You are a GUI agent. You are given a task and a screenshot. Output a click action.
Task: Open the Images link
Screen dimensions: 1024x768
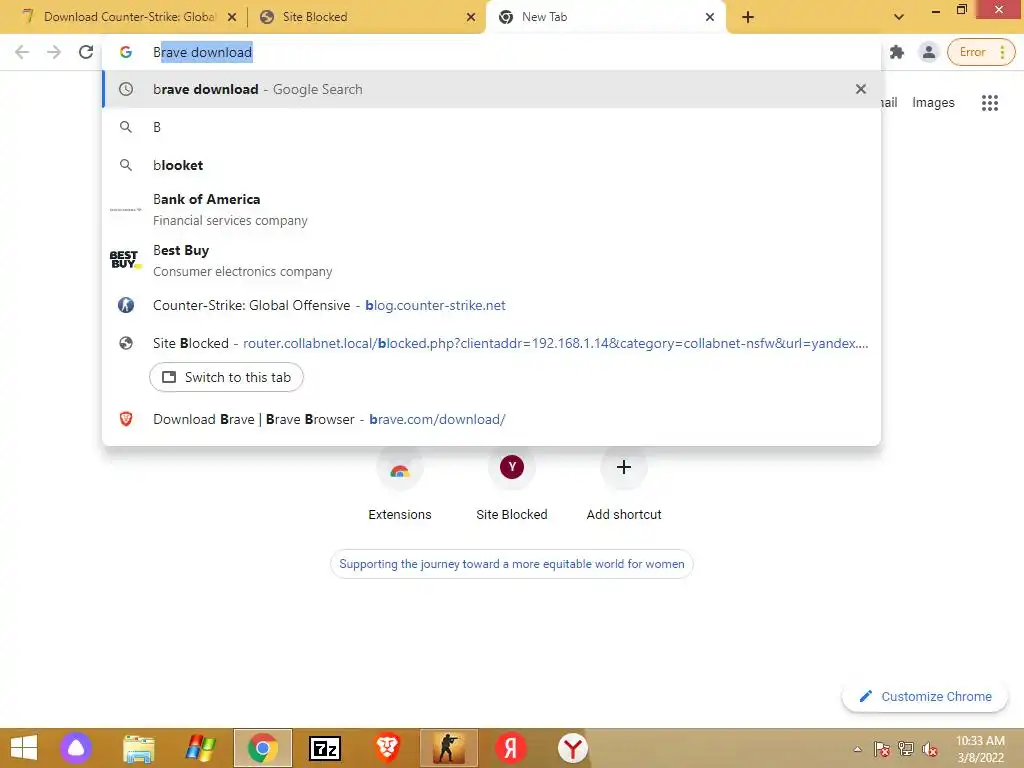click(933, 103)
